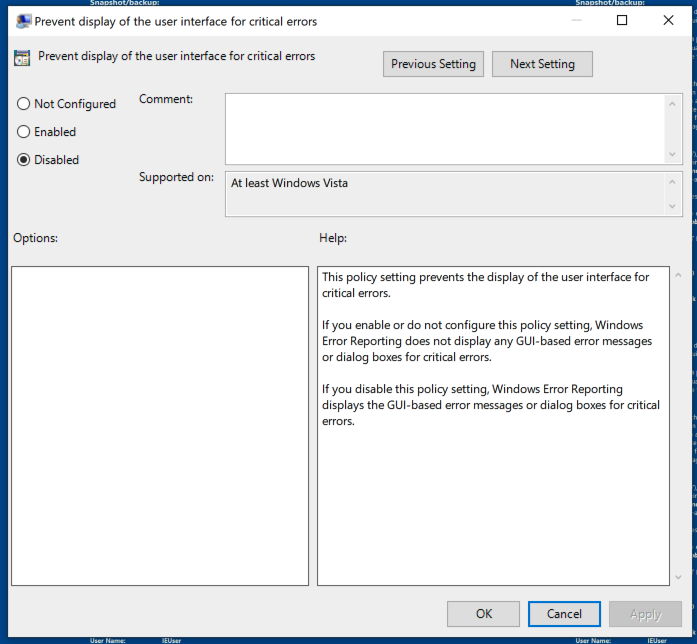Click the 'Options:' label

tap(36, 238)
